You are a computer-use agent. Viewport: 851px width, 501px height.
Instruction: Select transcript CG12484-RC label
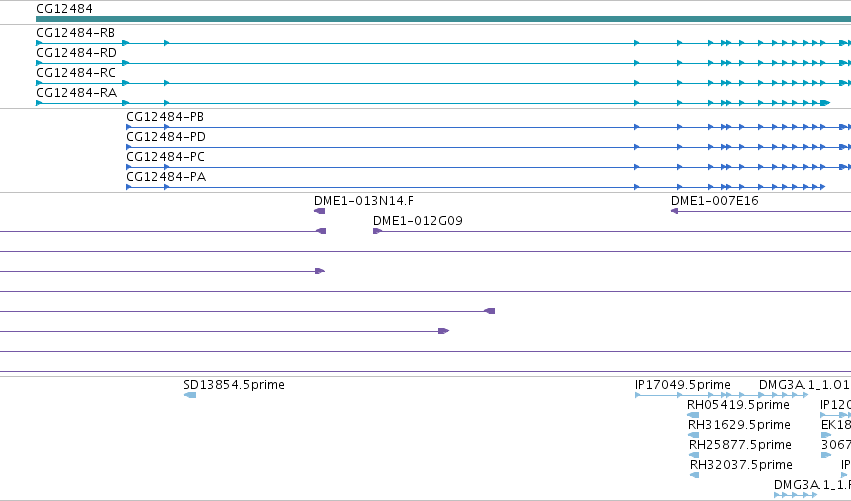(76, 73)
